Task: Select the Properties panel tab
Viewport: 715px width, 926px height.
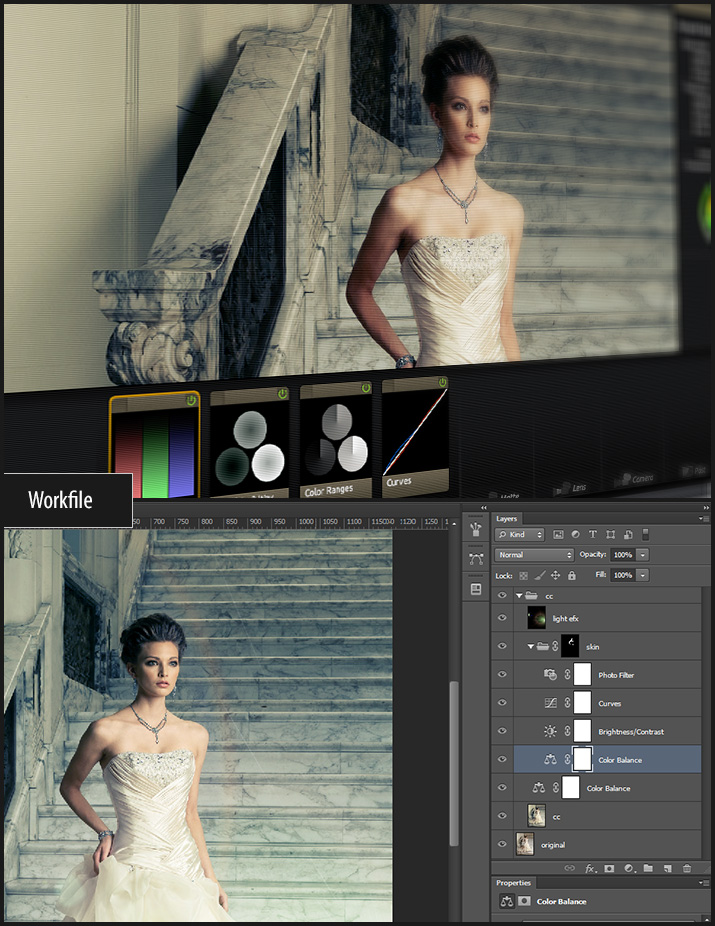Action: [514, 883]
